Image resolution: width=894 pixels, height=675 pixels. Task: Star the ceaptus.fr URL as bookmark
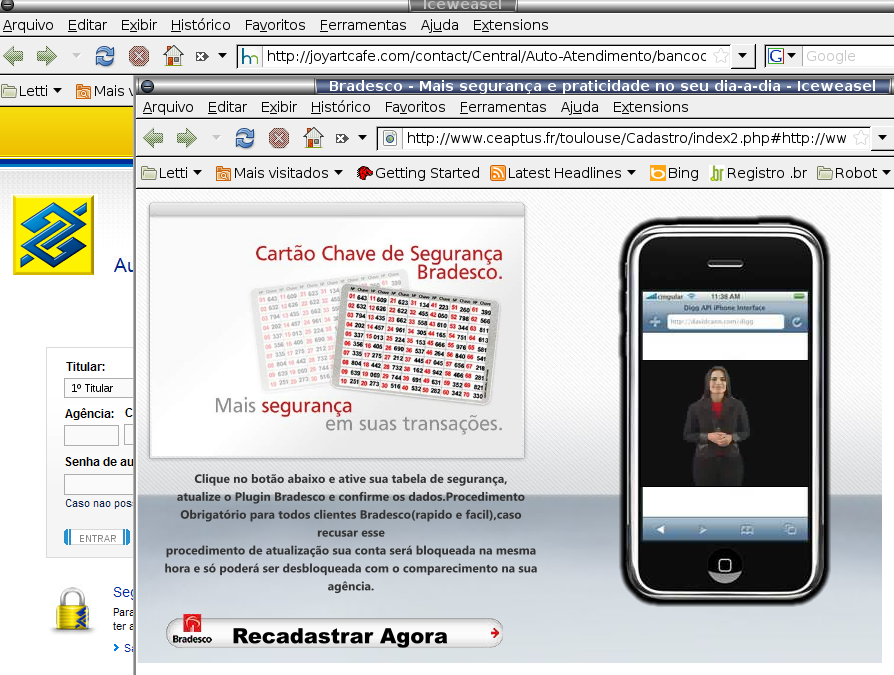861,138
